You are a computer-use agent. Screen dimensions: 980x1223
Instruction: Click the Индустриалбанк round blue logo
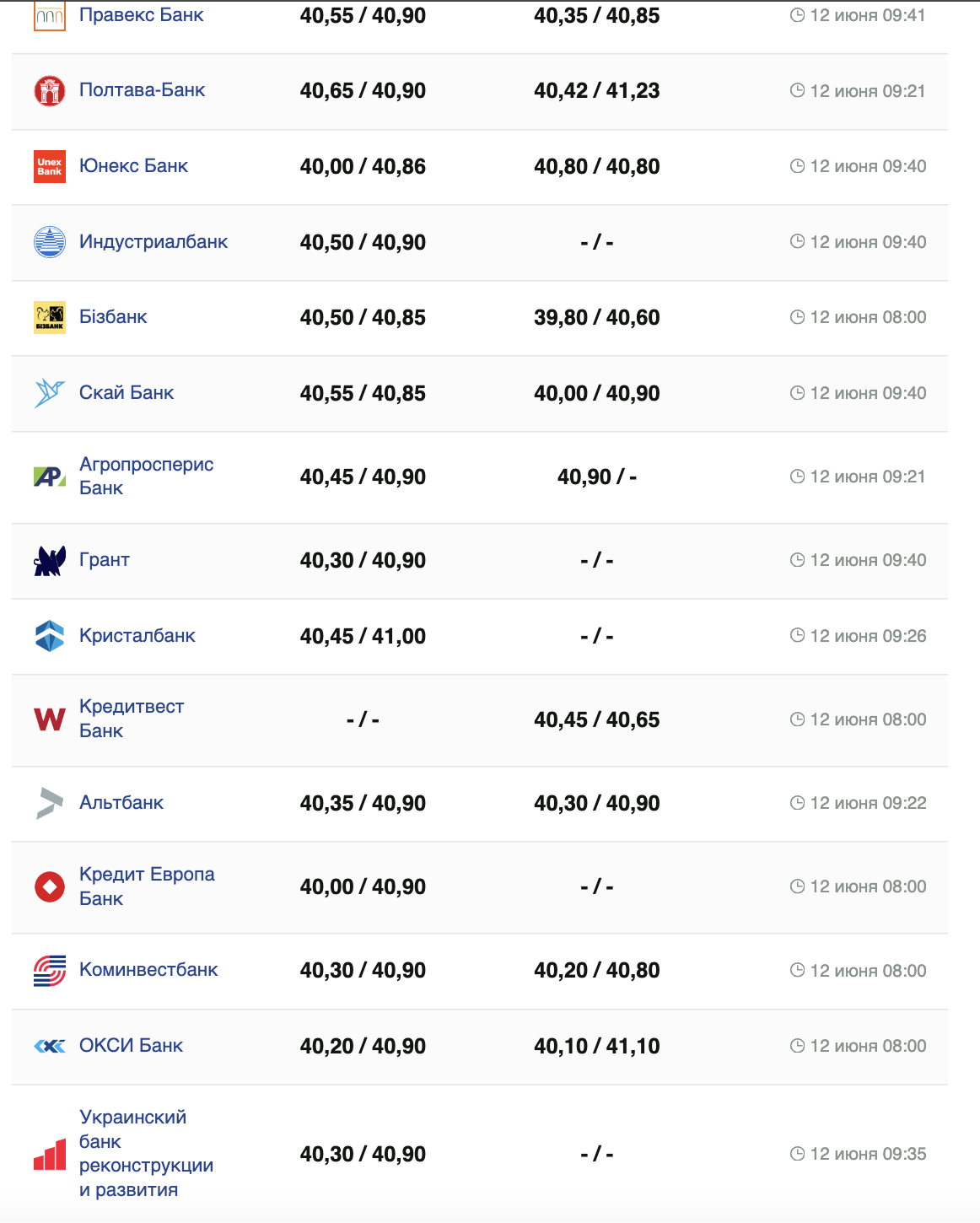[50, 242]
